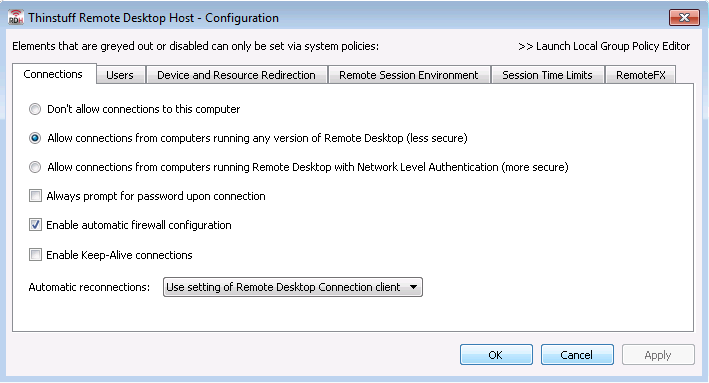Choose Network Level Authentication radio option
Image resolution: width=709 pixels, height=383 pixels.
click(35, 167)
